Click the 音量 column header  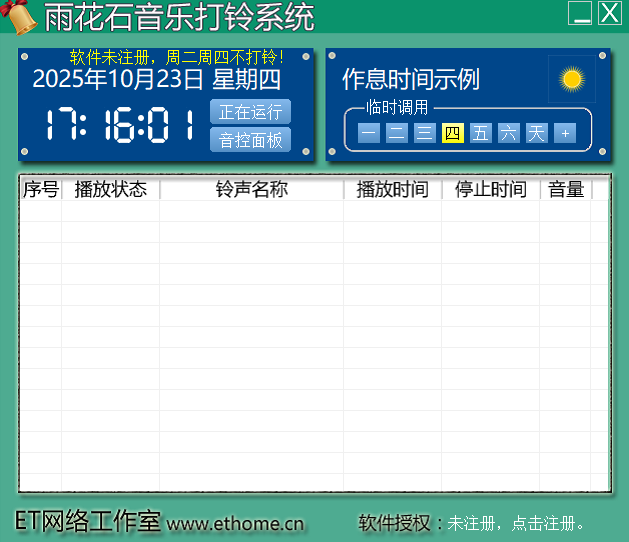pos(566,189)
